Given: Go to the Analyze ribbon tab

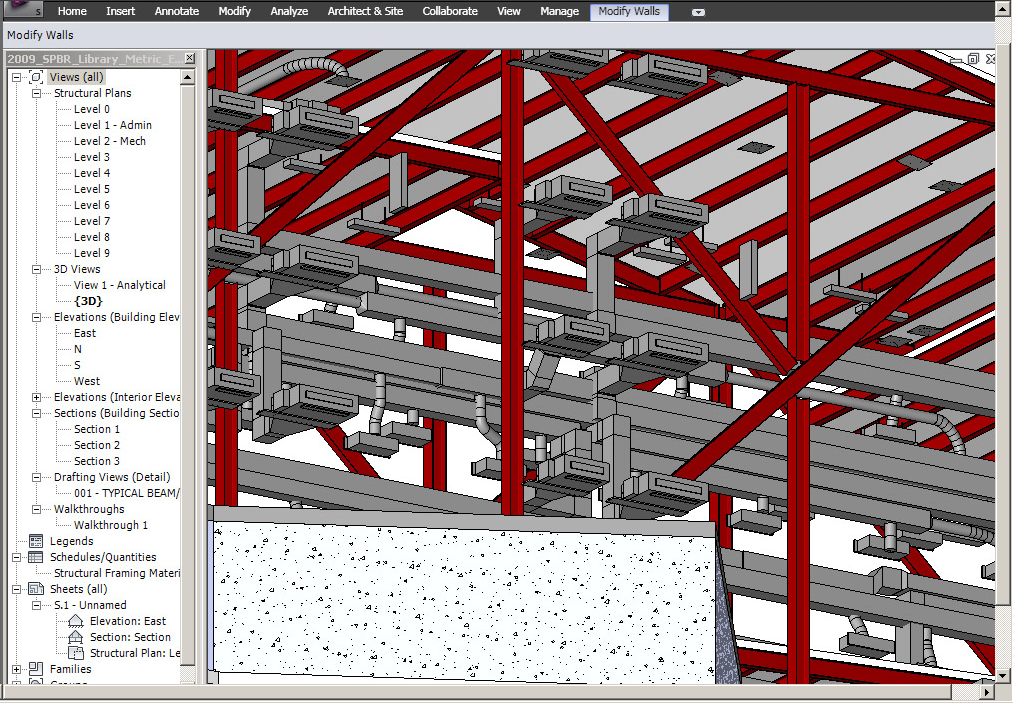Looking at the screenshot, I should (x=289, y=11).
